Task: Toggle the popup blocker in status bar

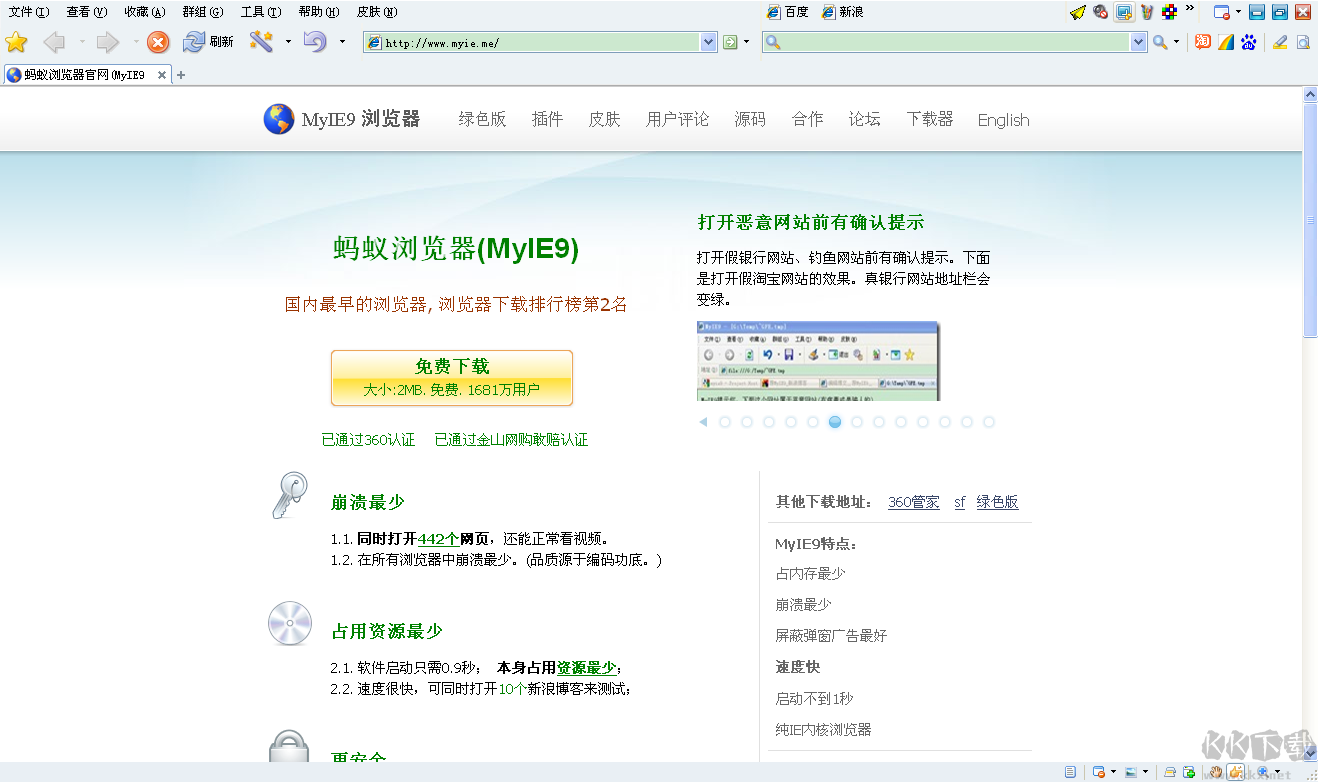Action: coord(1098,771)
